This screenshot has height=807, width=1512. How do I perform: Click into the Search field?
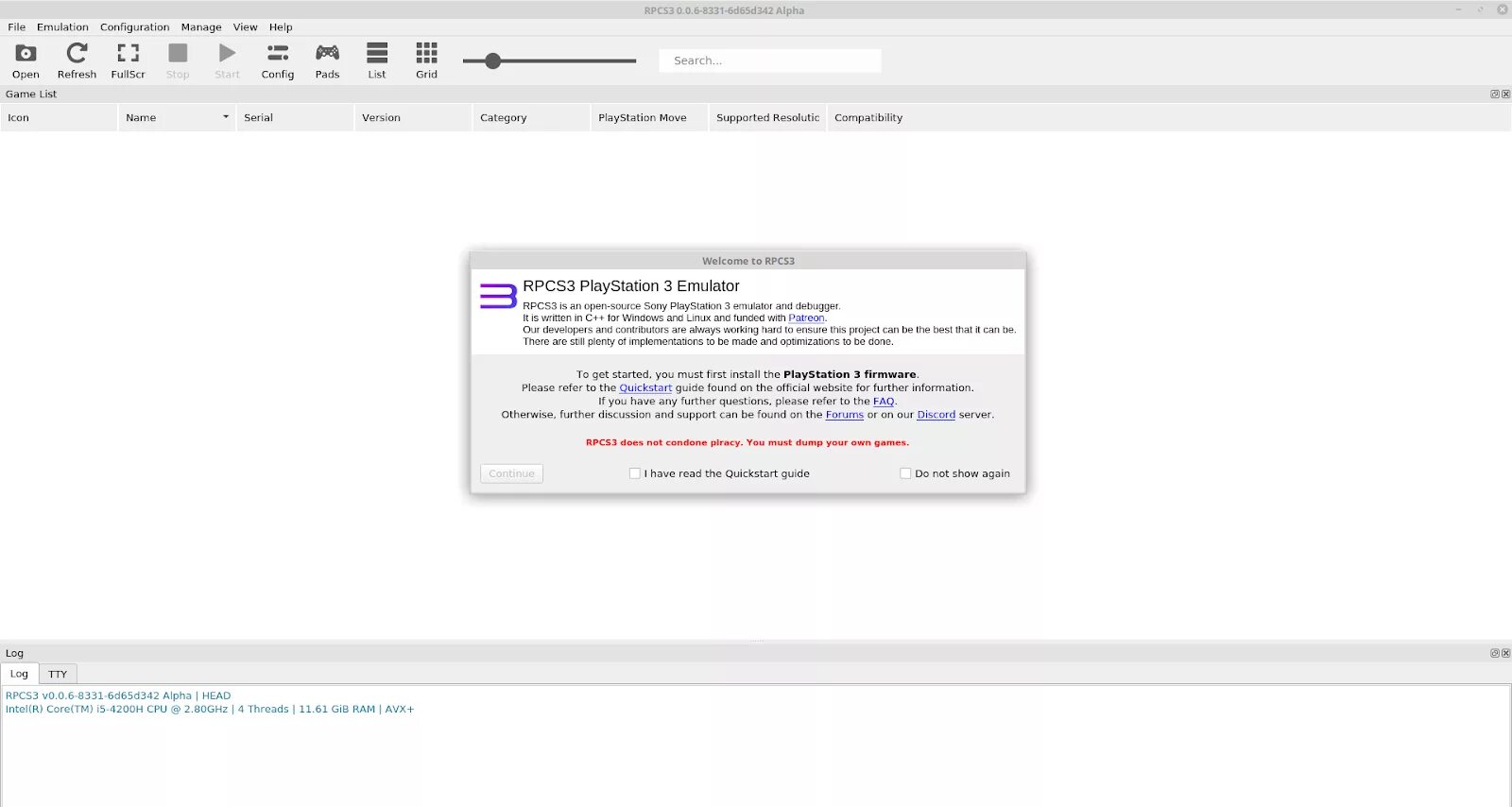(770, 60)
